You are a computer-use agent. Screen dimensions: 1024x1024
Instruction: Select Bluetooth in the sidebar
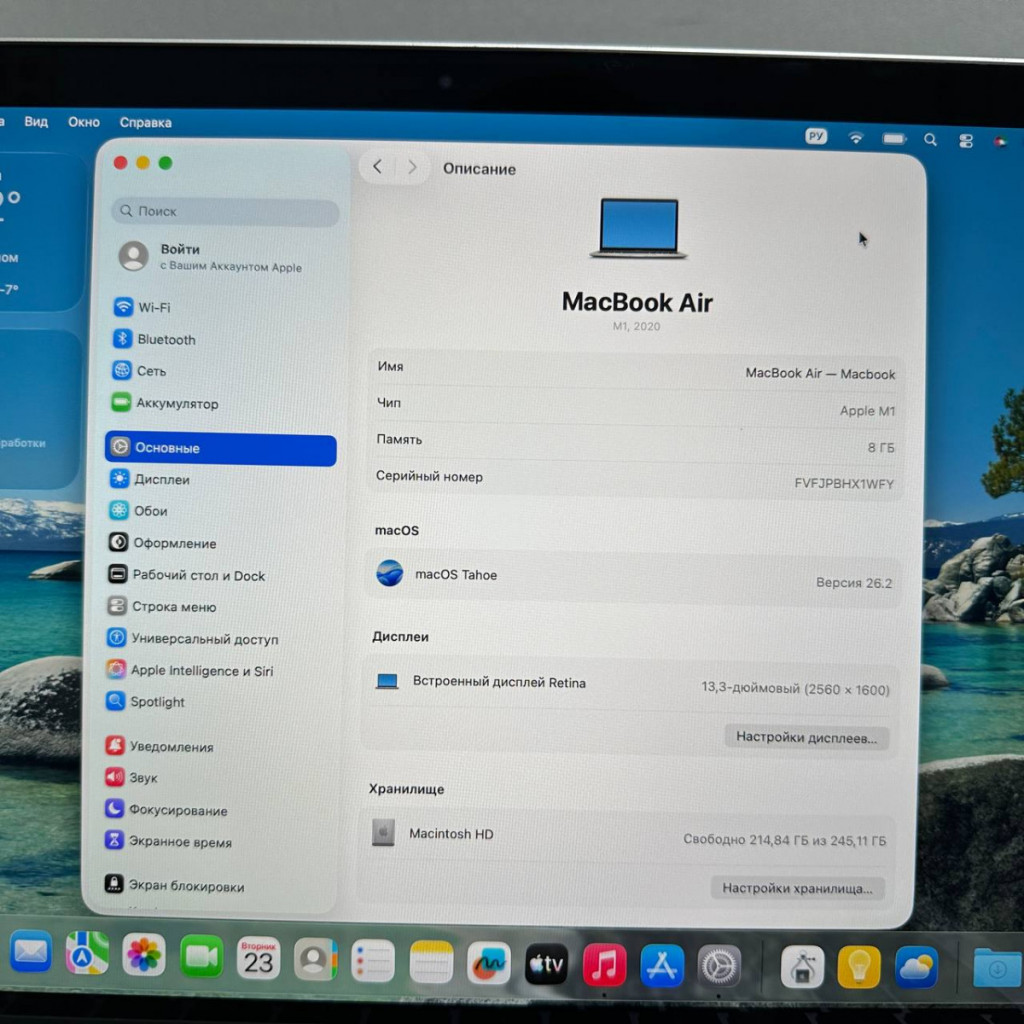pyautogui.click(x=165, y=339)
